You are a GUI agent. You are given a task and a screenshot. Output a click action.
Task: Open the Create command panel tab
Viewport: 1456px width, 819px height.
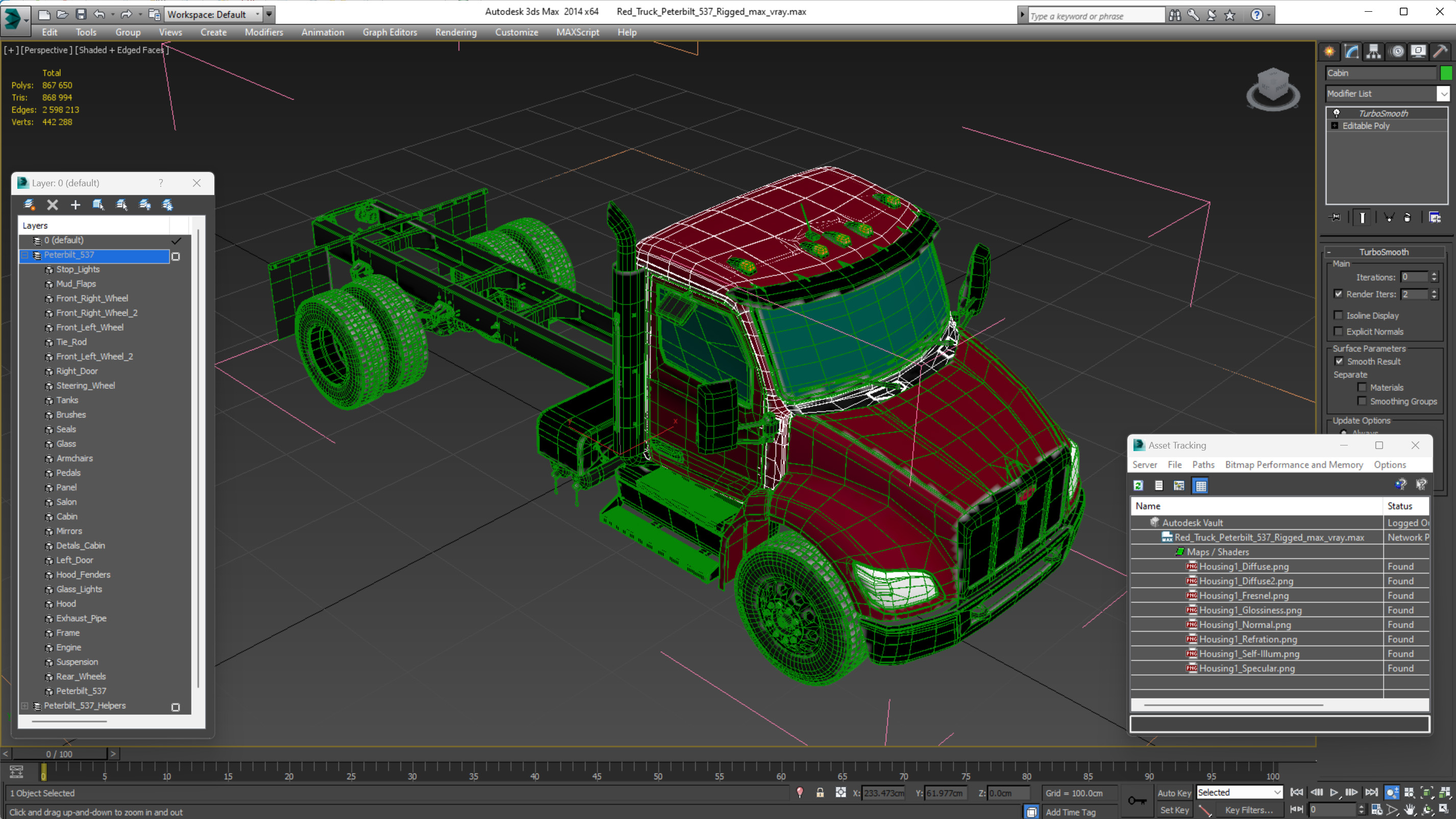click(x=1329, y=52)
